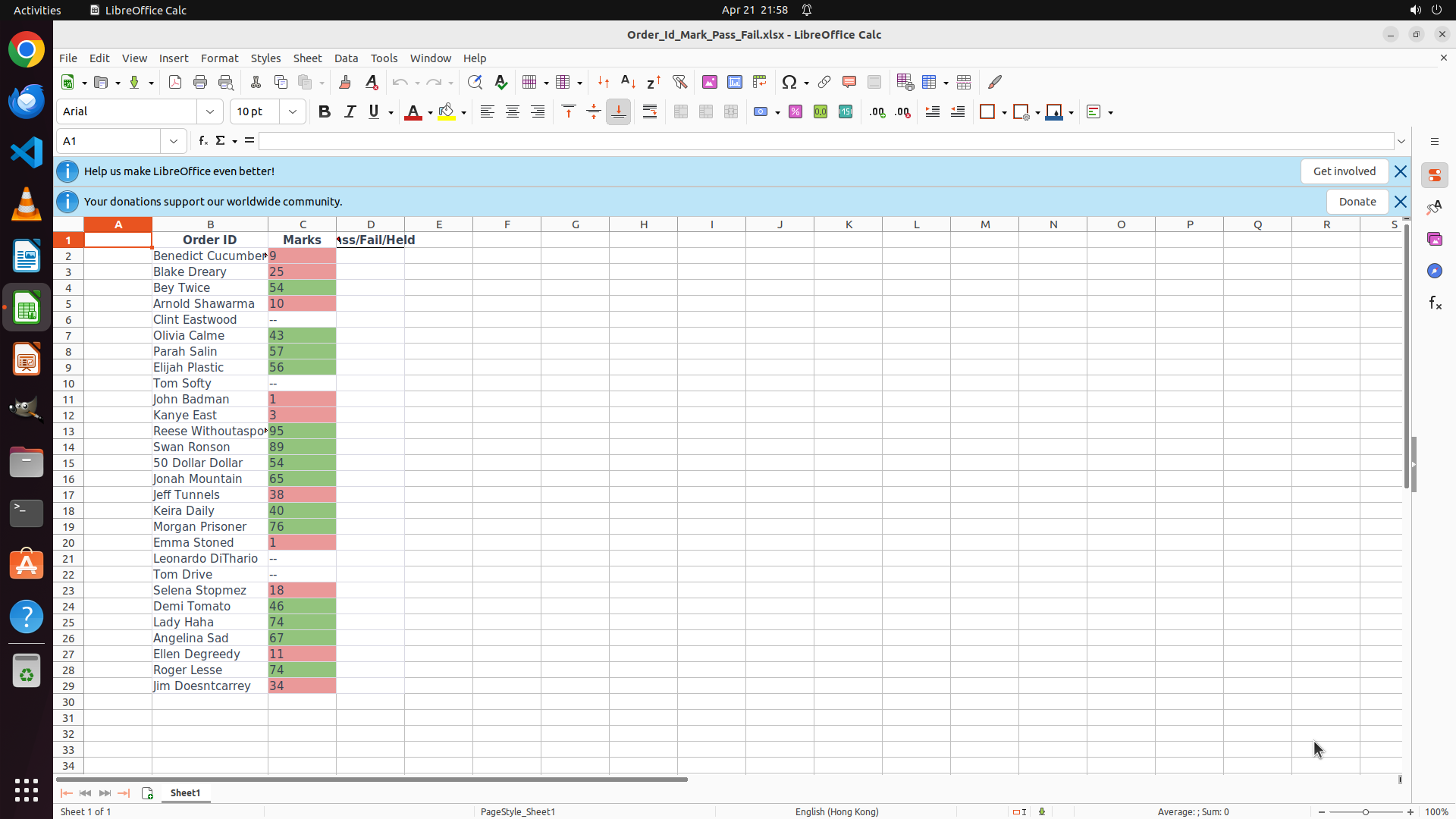The height and width of the screenshot is (819, 1456).
Task: Open the Data menu
Action: tap(346, 58)
